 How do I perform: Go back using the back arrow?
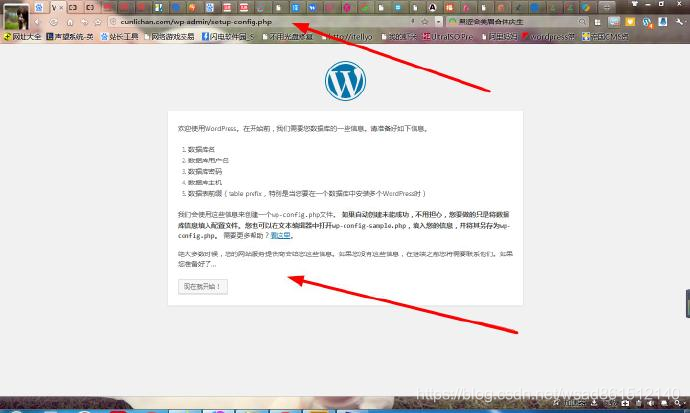click(37, 22)
